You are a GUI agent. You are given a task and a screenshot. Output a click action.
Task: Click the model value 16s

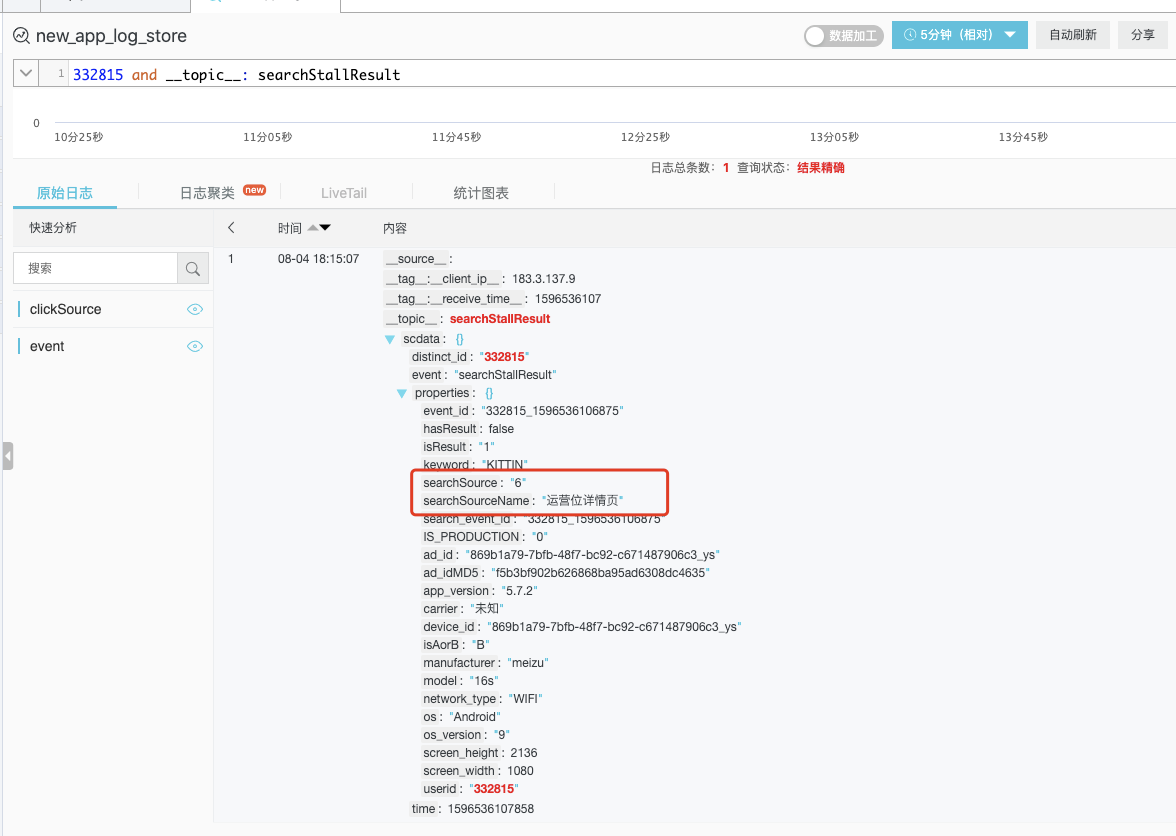[484, 681]
